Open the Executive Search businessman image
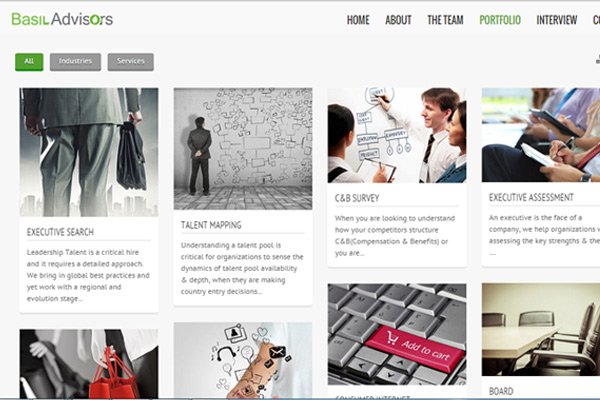 89,152
